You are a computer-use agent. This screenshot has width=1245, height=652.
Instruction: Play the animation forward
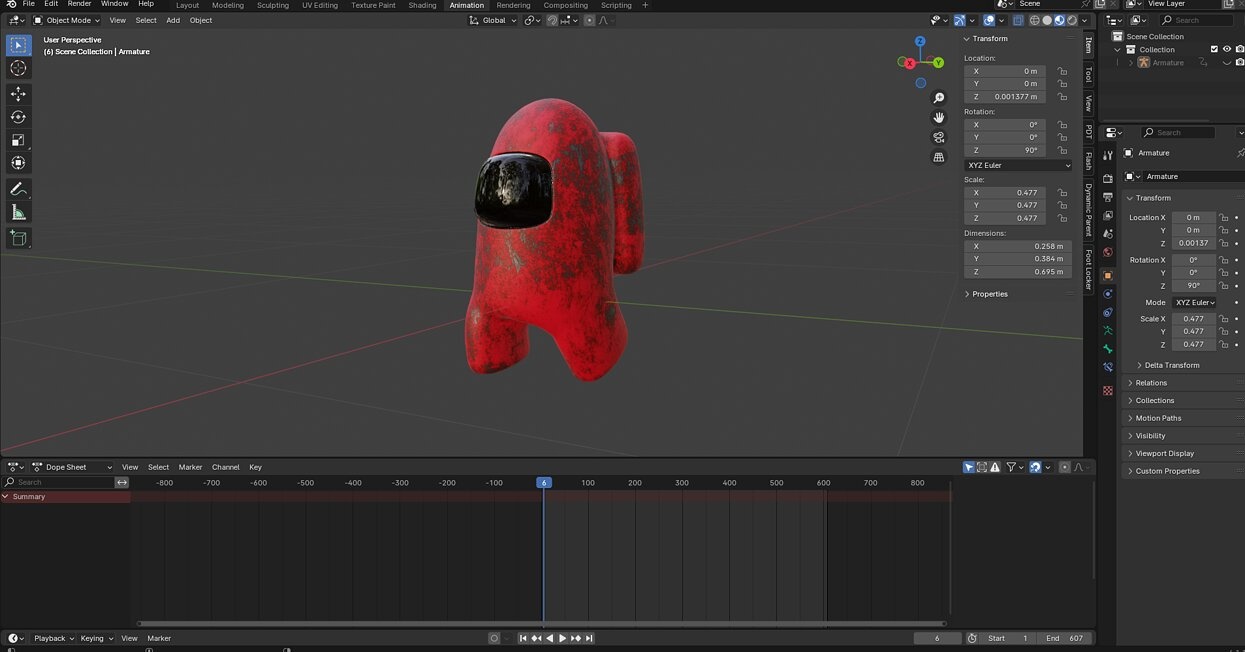562,638
